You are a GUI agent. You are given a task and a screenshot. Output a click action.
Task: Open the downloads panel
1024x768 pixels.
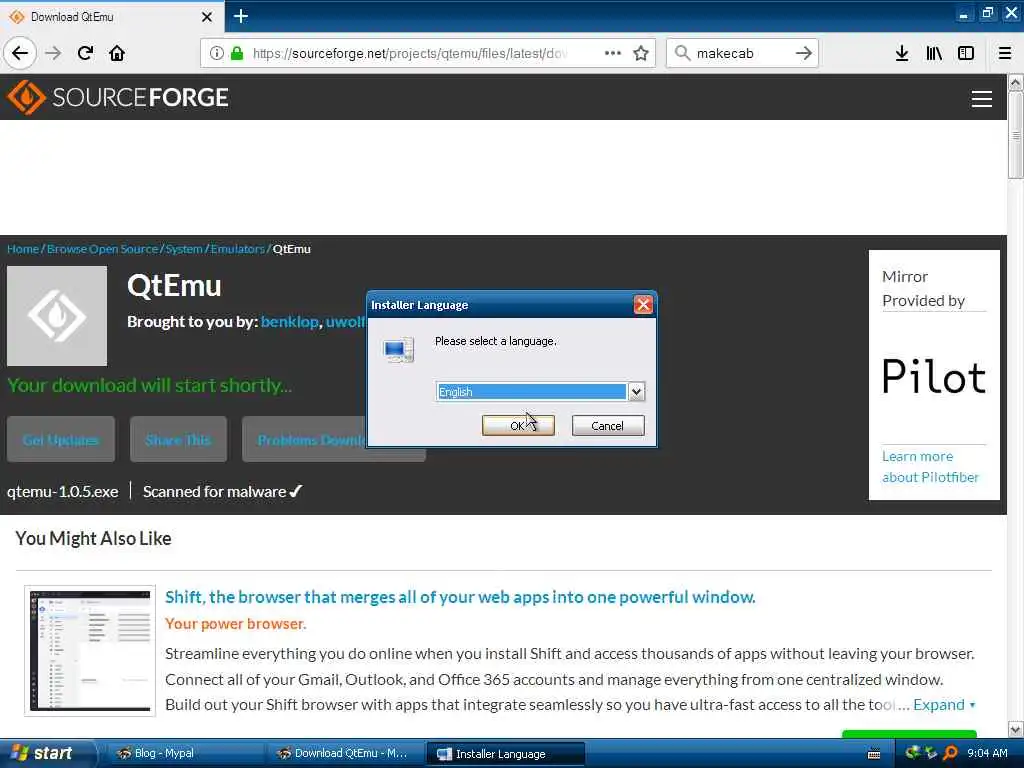coord(902,53)
